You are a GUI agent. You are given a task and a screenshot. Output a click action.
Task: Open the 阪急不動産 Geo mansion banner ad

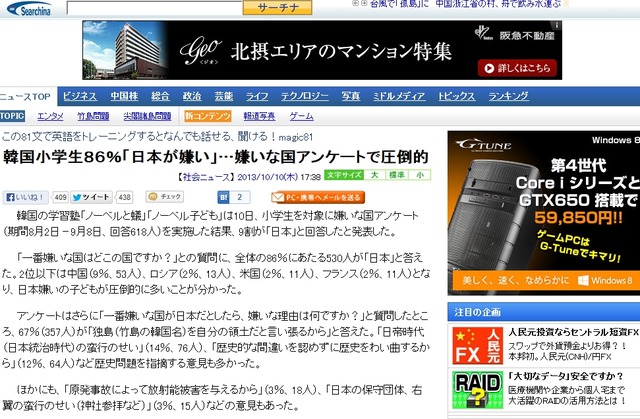[x=322, y=50]
